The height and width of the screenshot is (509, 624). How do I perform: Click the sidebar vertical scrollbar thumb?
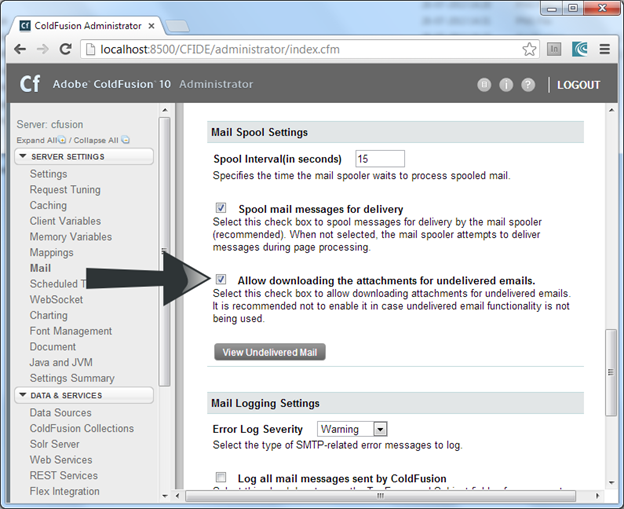pyautogui.click(x=164, y=252)
